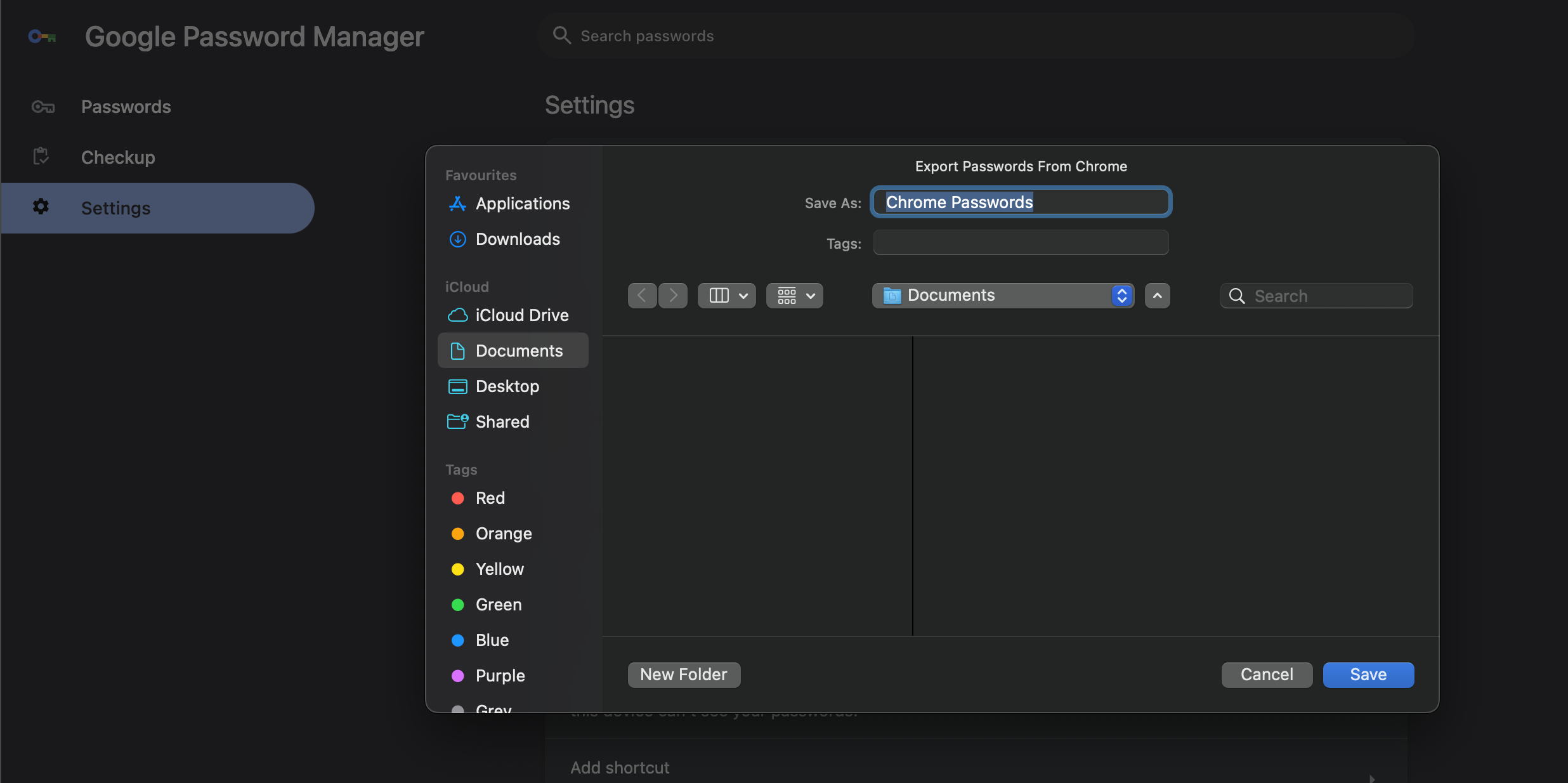Click the Settings page heading
This screenshot has height=783, width=1568.
click(589, 105)
